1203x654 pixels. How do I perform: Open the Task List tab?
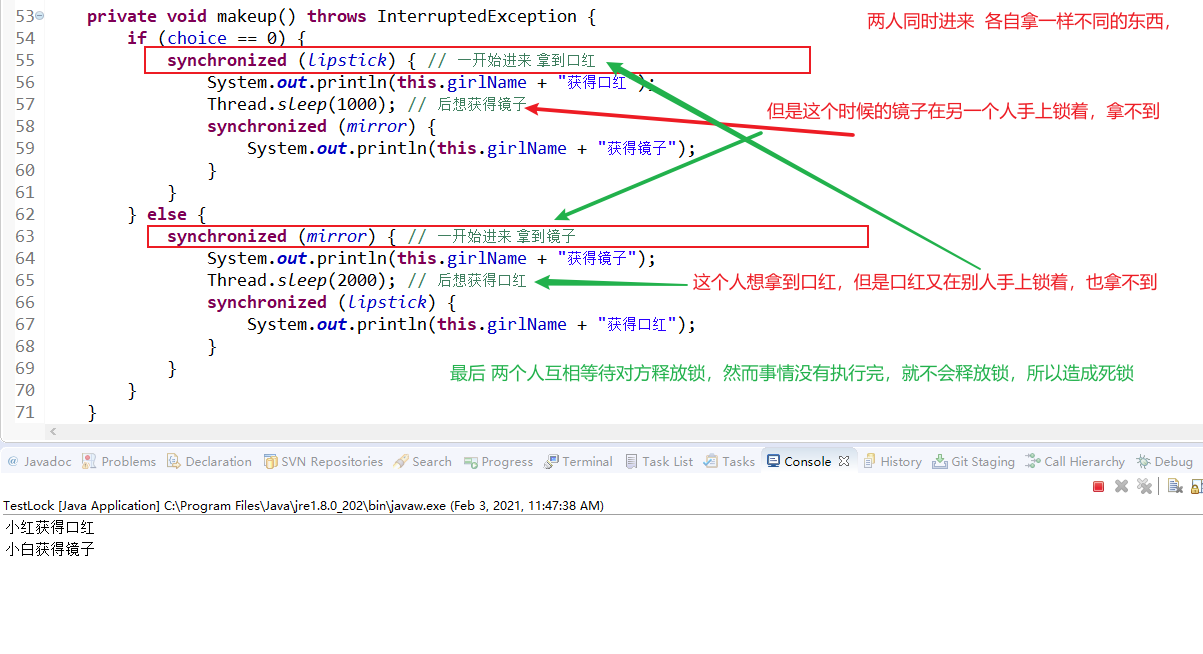click(659, 462)
